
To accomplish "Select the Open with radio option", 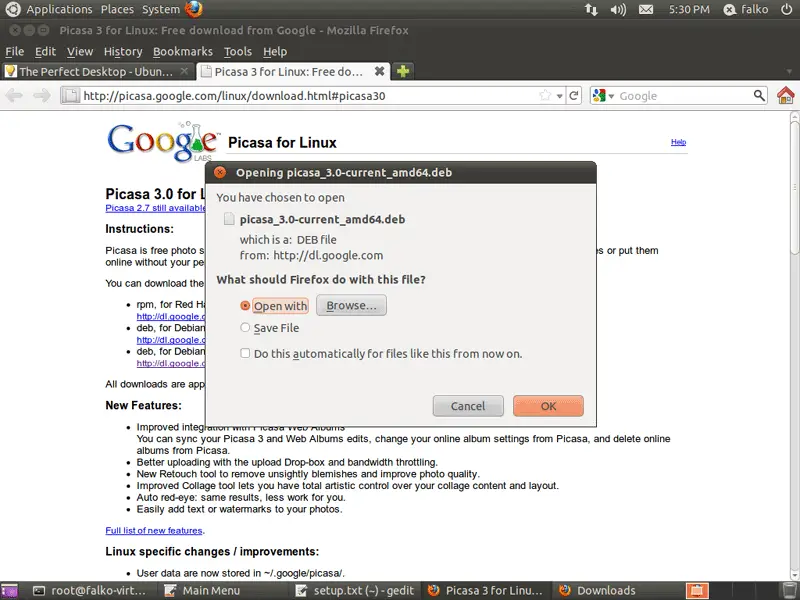I will point(245,305).
